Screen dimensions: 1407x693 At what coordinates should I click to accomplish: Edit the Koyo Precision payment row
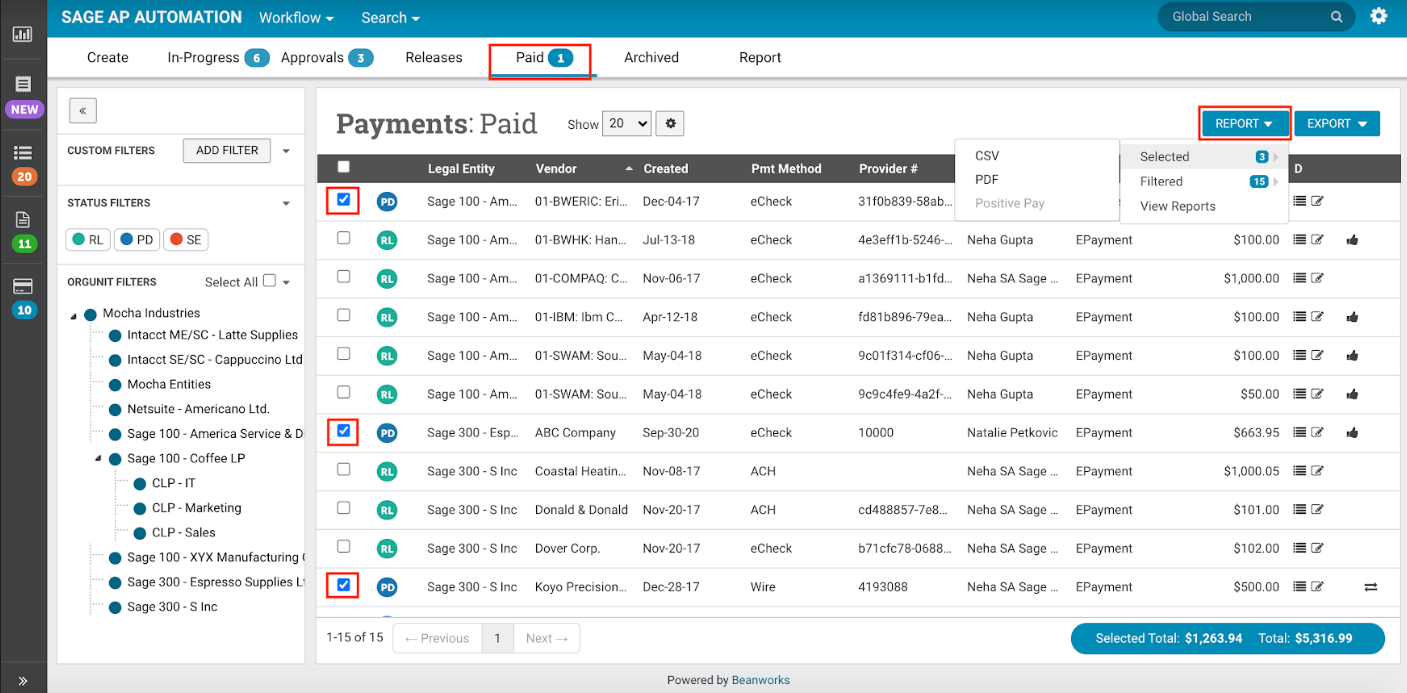(1318, 587)
